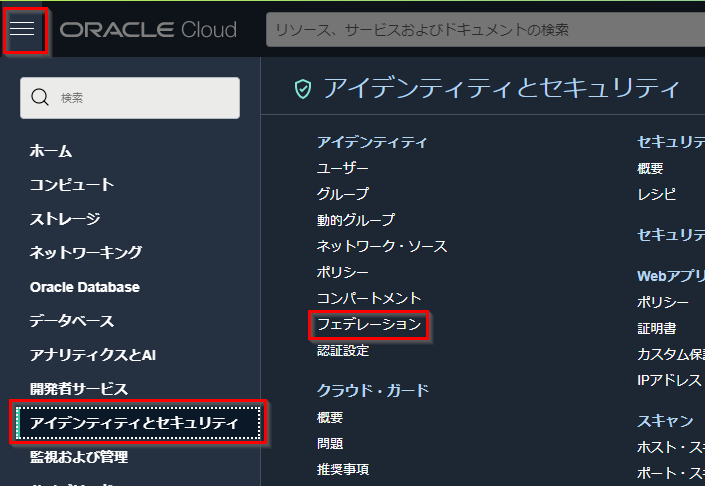Click the 認証設定 link

[x=343, y=351]
